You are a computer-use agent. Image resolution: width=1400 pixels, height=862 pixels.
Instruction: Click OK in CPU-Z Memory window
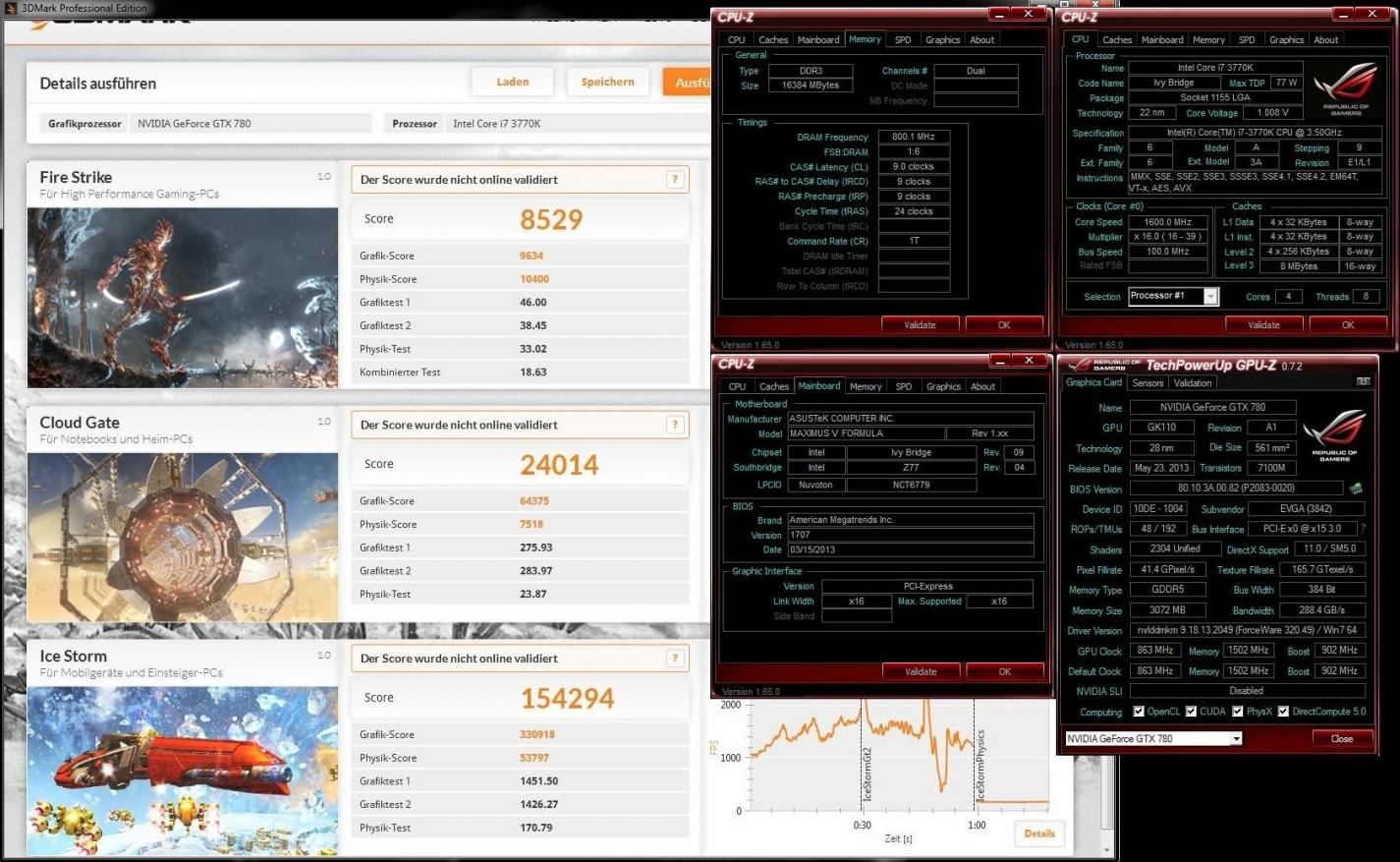pyautogui.click(x=1004, y=325)
